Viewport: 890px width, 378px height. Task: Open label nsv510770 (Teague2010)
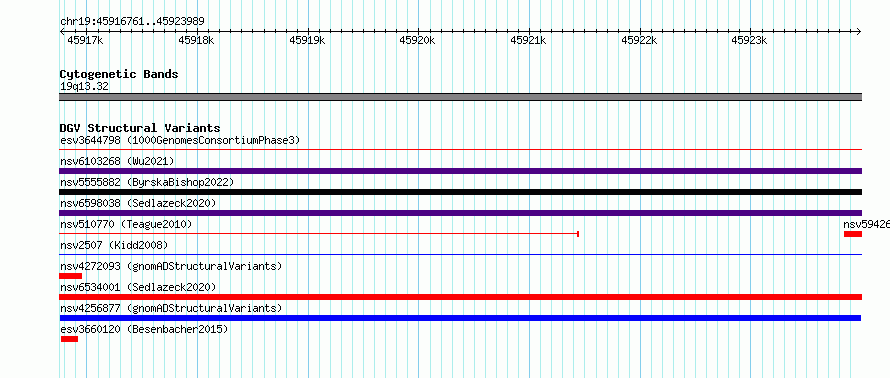(x=126, y=224)
